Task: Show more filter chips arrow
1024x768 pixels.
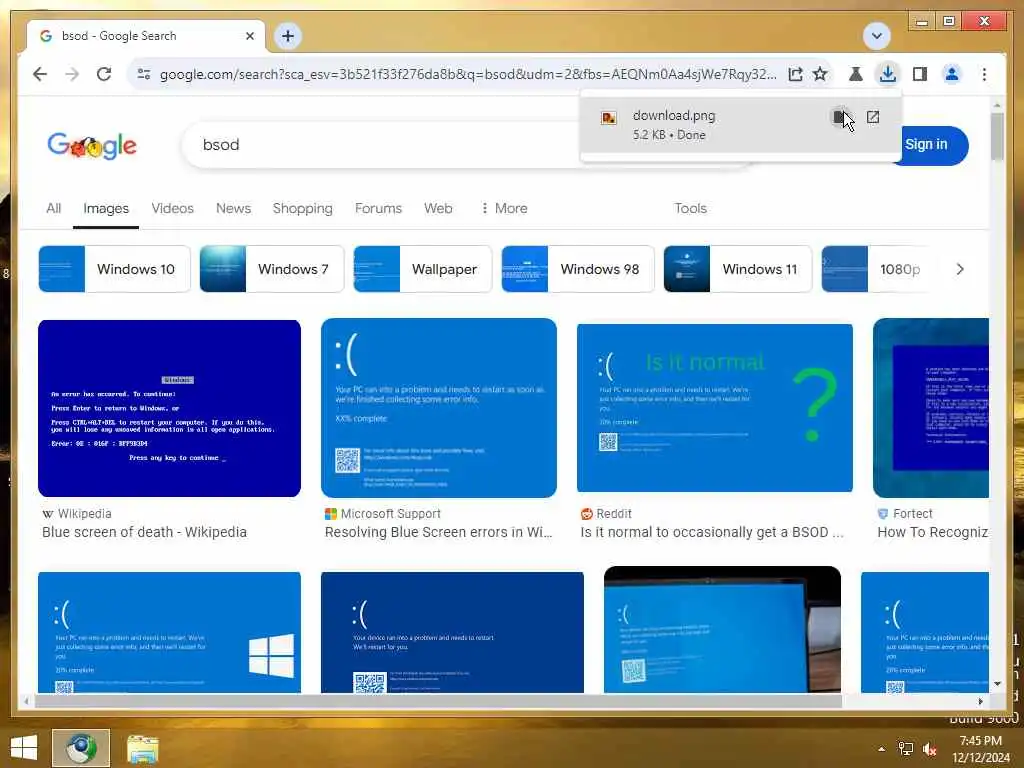Action: (960, 269)
